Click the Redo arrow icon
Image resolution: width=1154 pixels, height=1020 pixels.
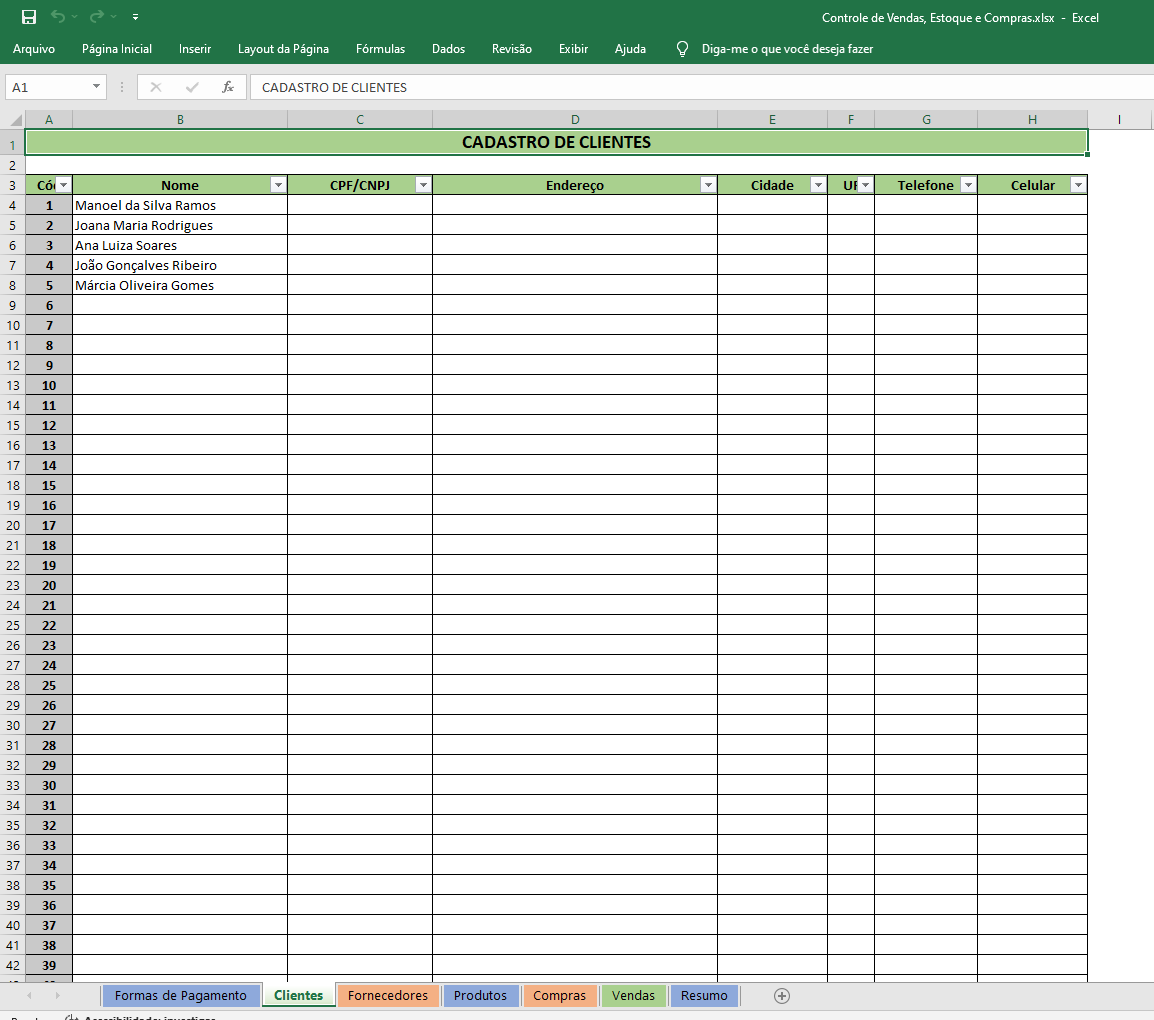click(x=97, y=17)
